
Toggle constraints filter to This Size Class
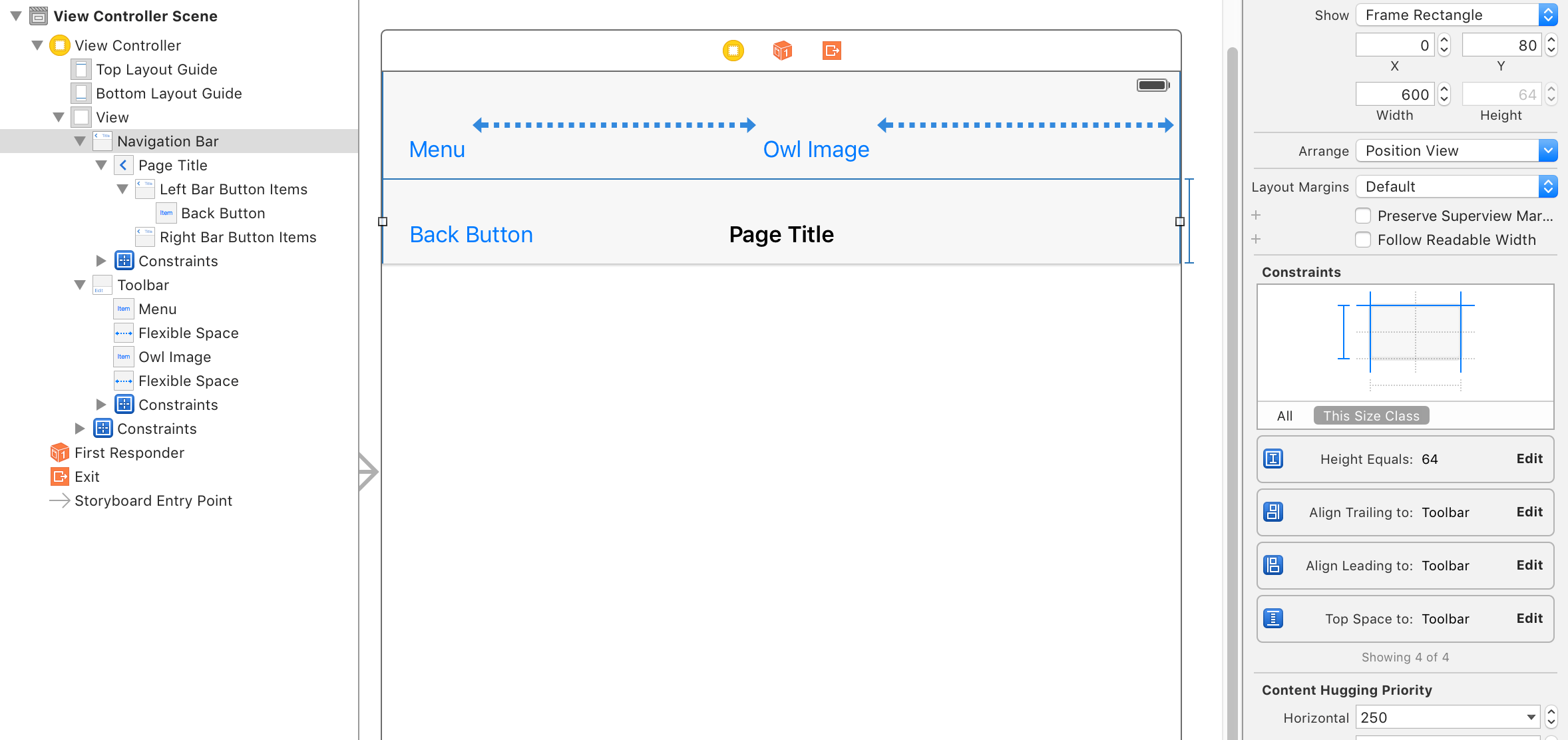(1370, 415)
